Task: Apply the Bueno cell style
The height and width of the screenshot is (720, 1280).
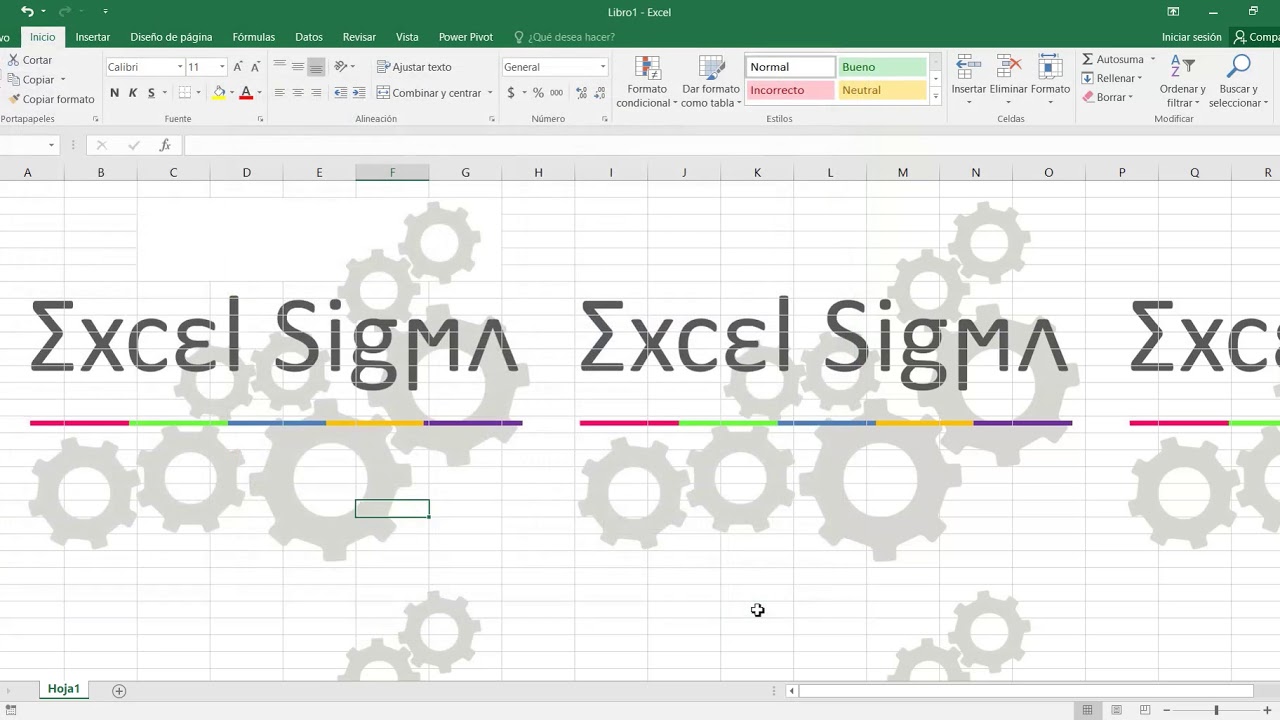Action: coord(882,67)
